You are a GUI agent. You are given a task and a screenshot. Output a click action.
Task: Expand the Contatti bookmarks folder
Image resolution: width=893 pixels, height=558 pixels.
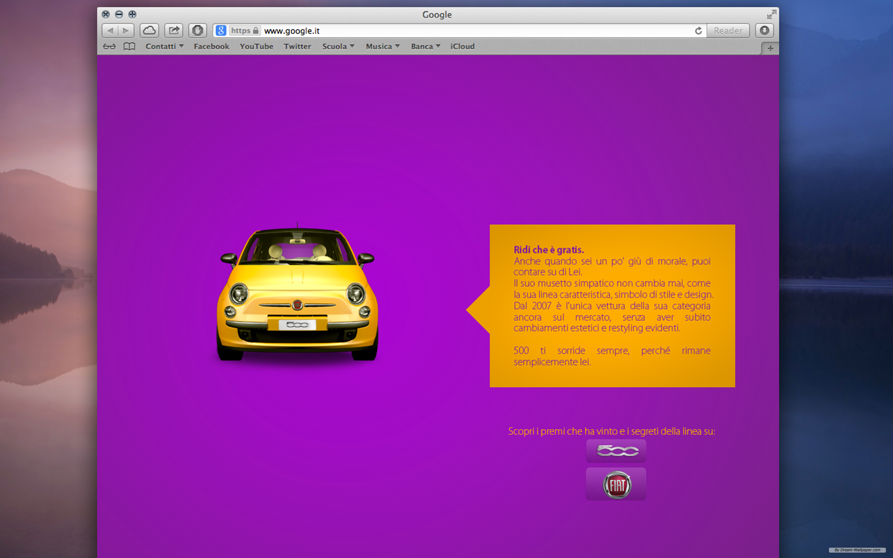pyautogui.click(x=164, y=46)
